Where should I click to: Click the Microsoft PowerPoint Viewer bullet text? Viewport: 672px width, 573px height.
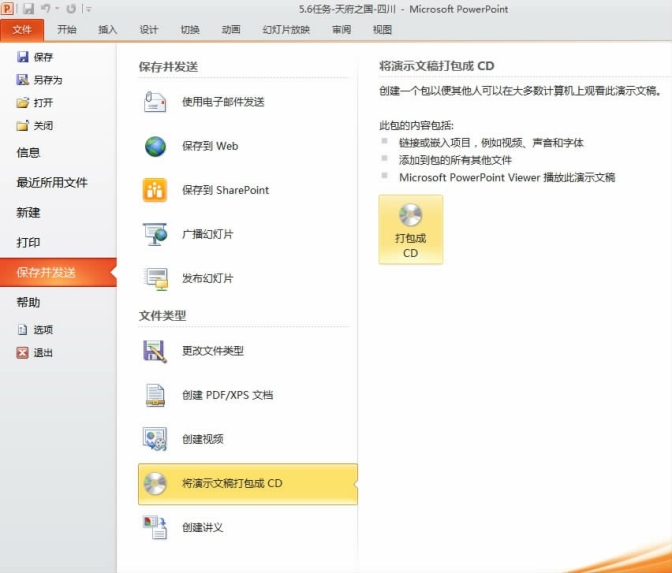click(507, 177)
